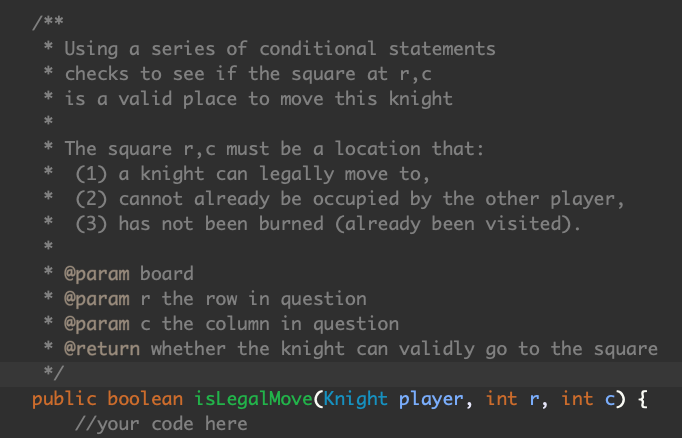Place cursor on //your code here comment
Viewport: 682px width, 438px height.
pyautogui.click(x=161, y=424)
